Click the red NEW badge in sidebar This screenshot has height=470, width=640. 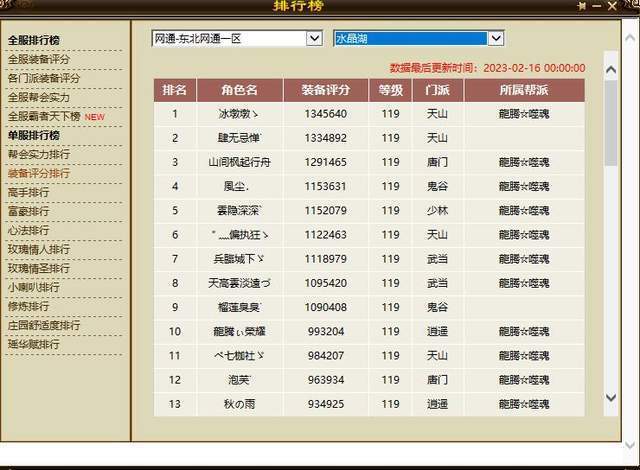click(x=95, y=117)
